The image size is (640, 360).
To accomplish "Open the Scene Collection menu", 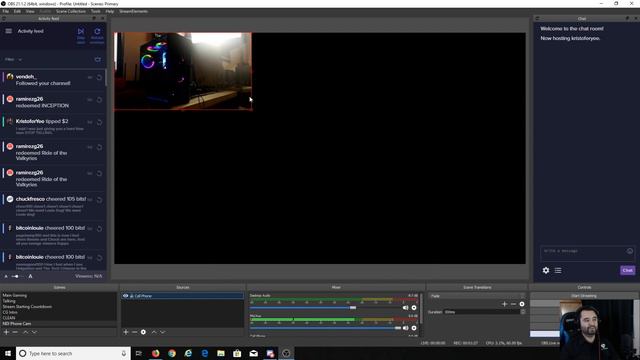I will [71, 11].
